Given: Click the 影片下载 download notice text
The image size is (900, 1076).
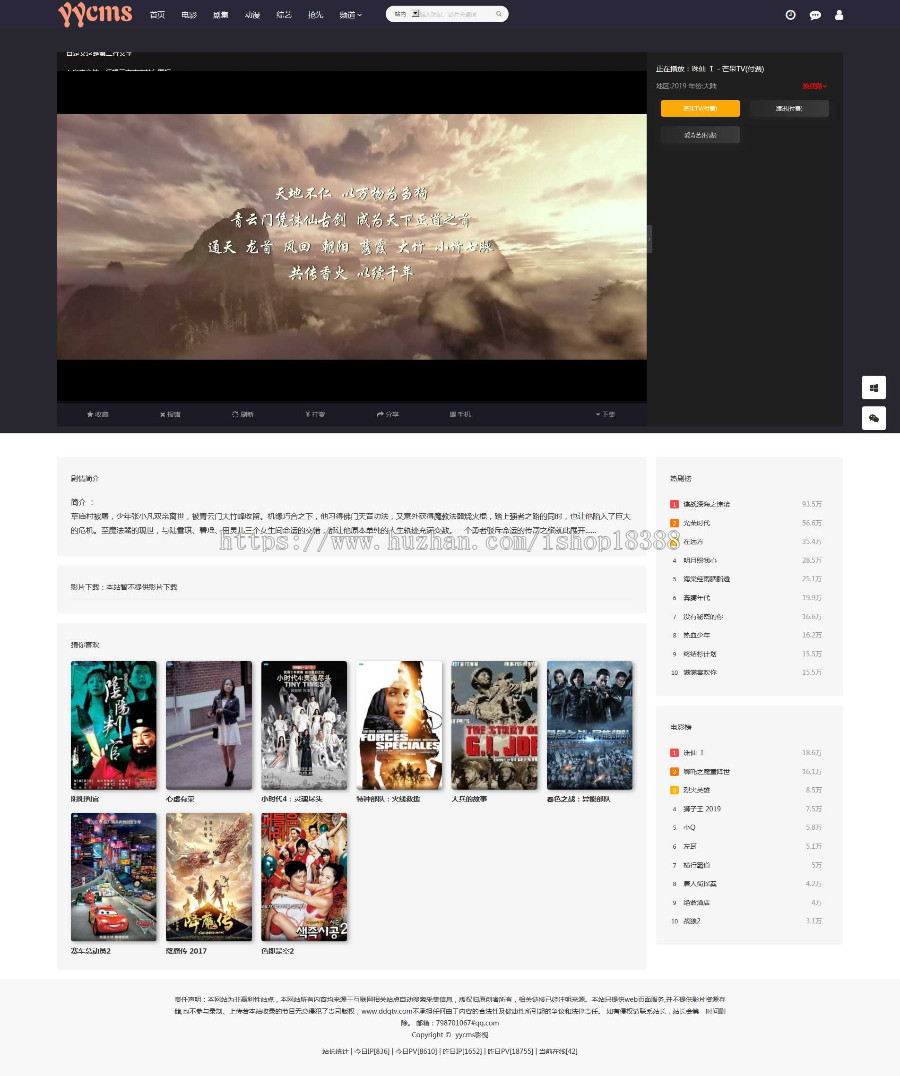Looking at the screenshot, I should coord(123,587).
